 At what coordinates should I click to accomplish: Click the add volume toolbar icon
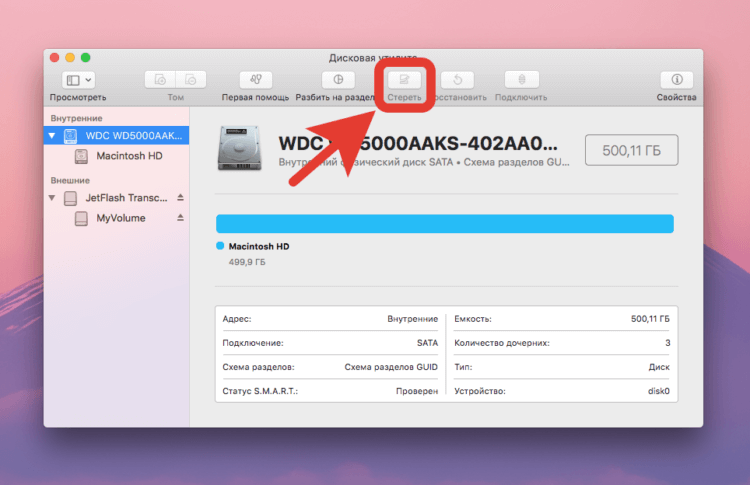tap(160, 79)
